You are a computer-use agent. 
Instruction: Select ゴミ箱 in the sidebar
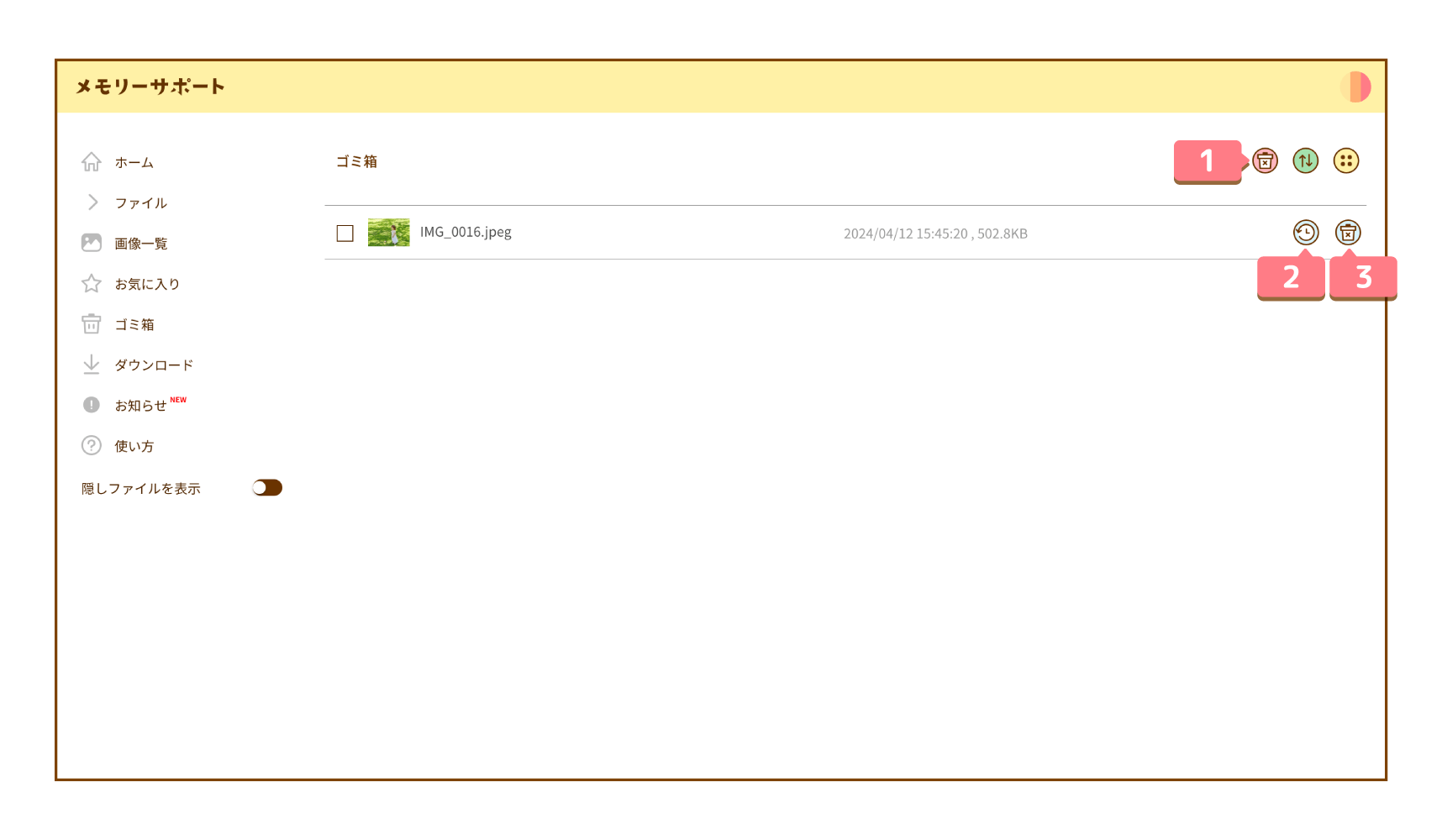[x=134, y=324]
